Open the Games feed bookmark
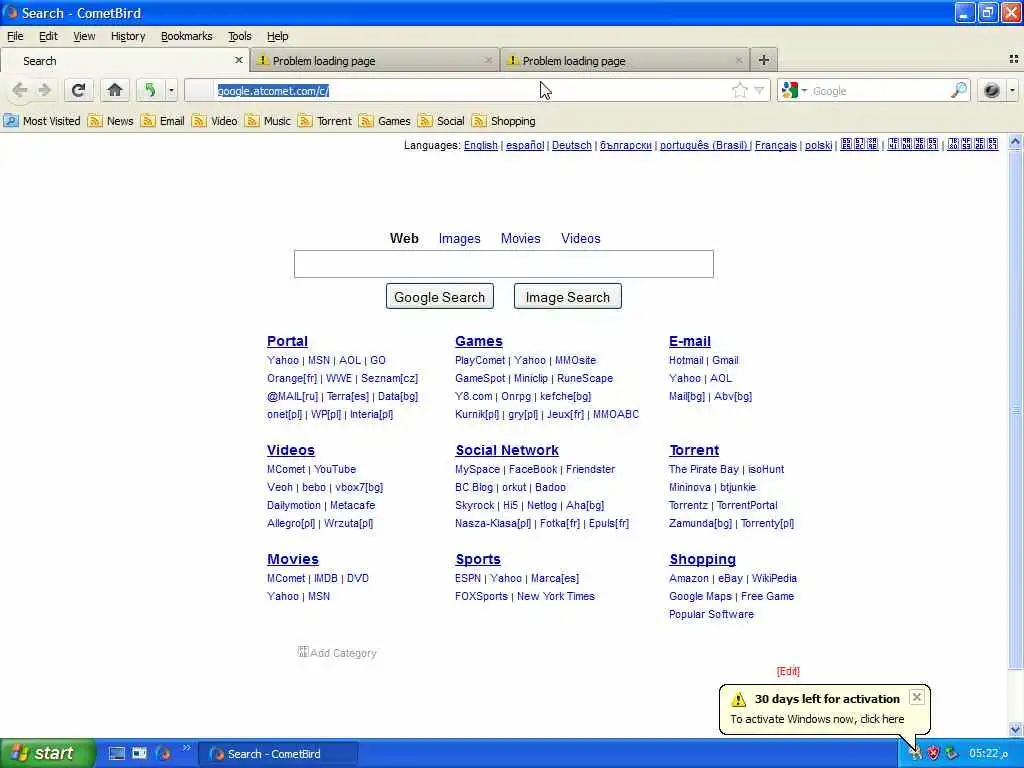The width and height of the screenshot is (1024, 768). [x=385, y=121]
